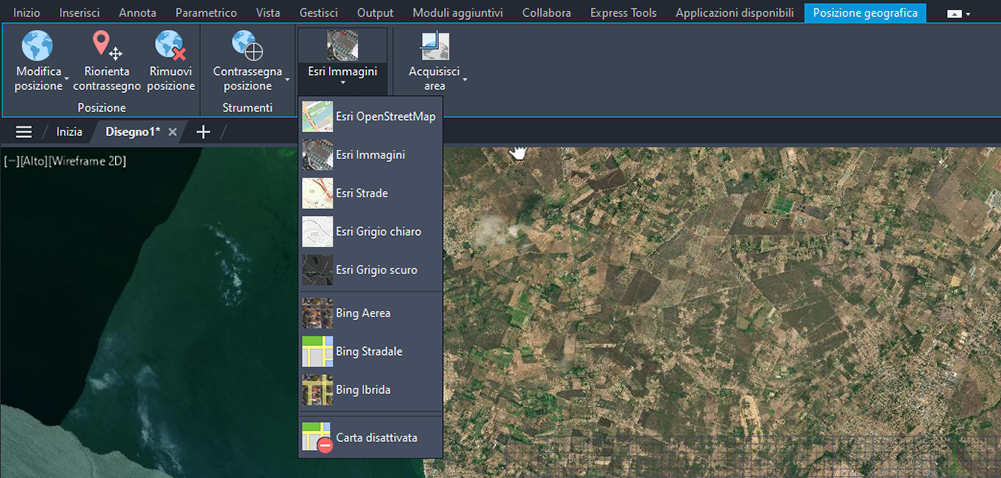
Task: Select the Posizione geografica tab
Action: [x=865, y=13]
